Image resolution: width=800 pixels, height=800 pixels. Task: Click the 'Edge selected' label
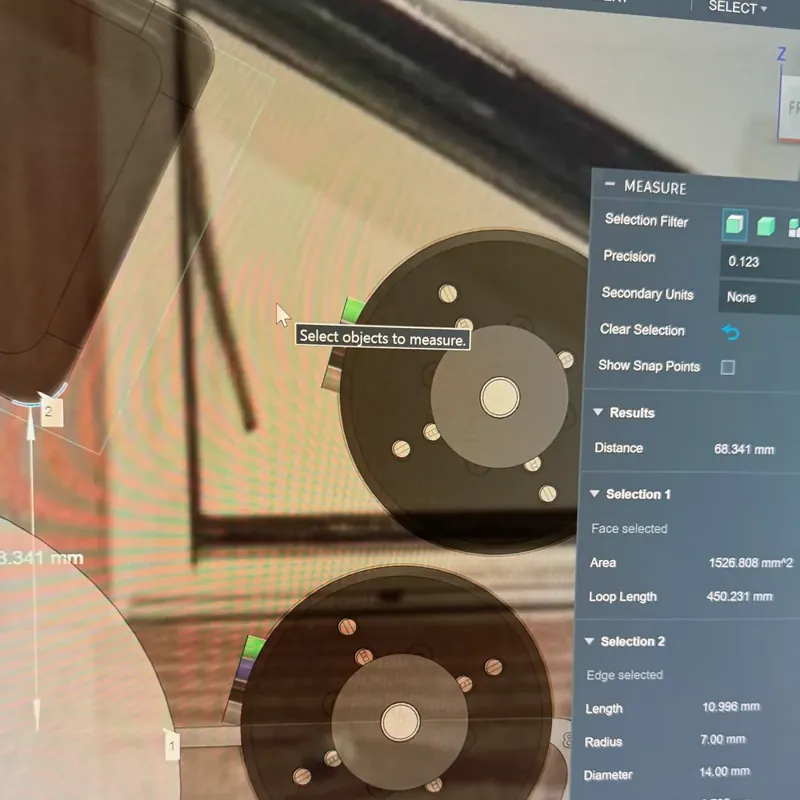pos(624,675)
